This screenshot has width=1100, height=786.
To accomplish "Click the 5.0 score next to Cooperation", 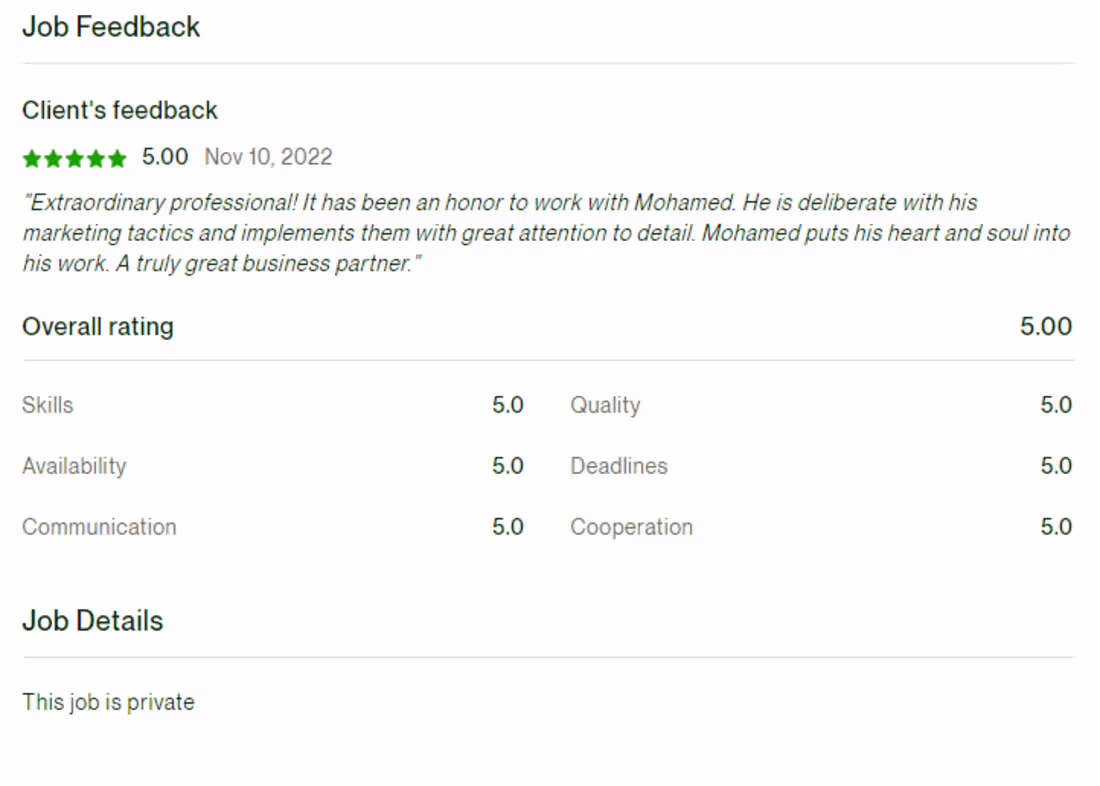I will click(1056, 527).
